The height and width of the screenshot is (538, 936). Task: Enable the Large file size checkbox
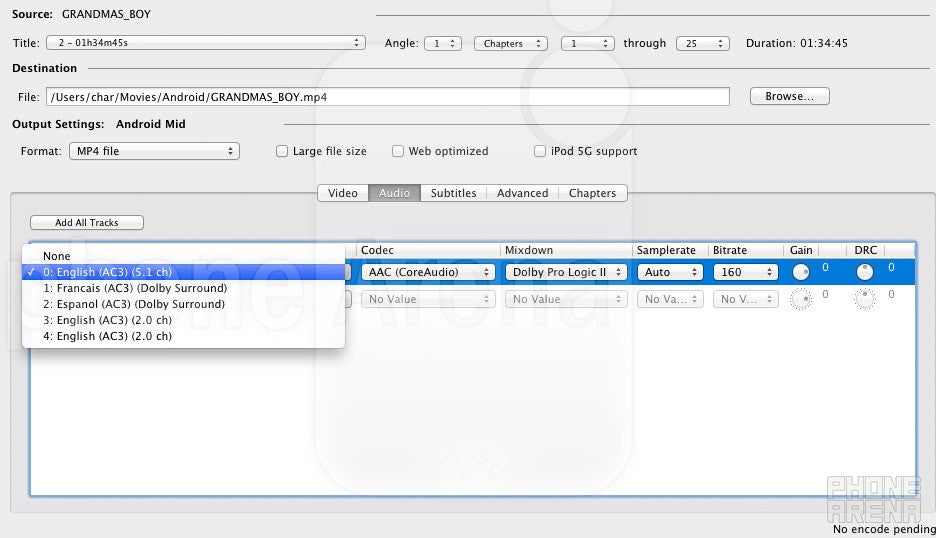282,151
